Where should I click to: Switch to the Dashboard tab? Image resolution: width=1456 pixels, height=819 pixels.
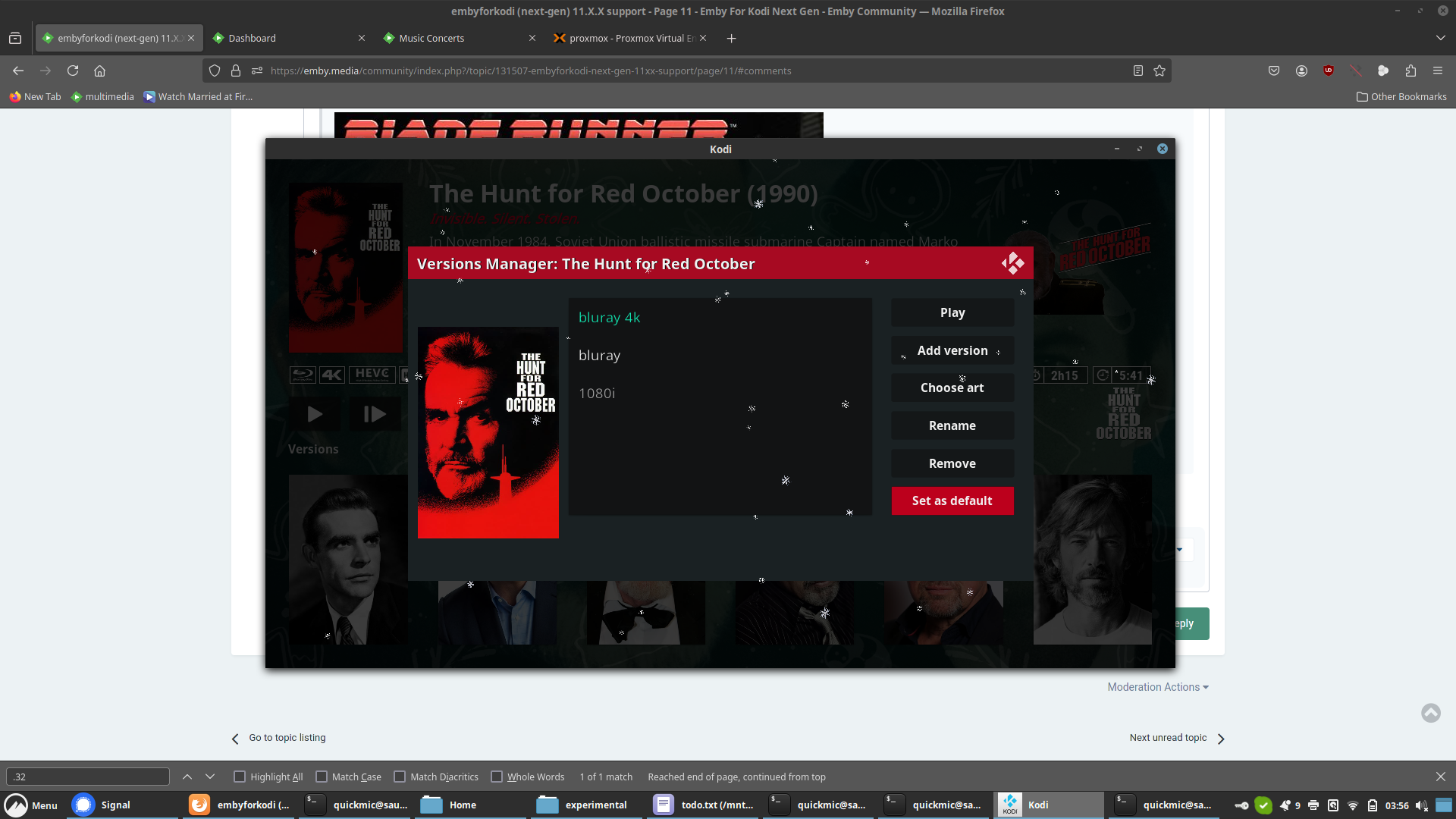pyautogui.click(x=253, y=38)
